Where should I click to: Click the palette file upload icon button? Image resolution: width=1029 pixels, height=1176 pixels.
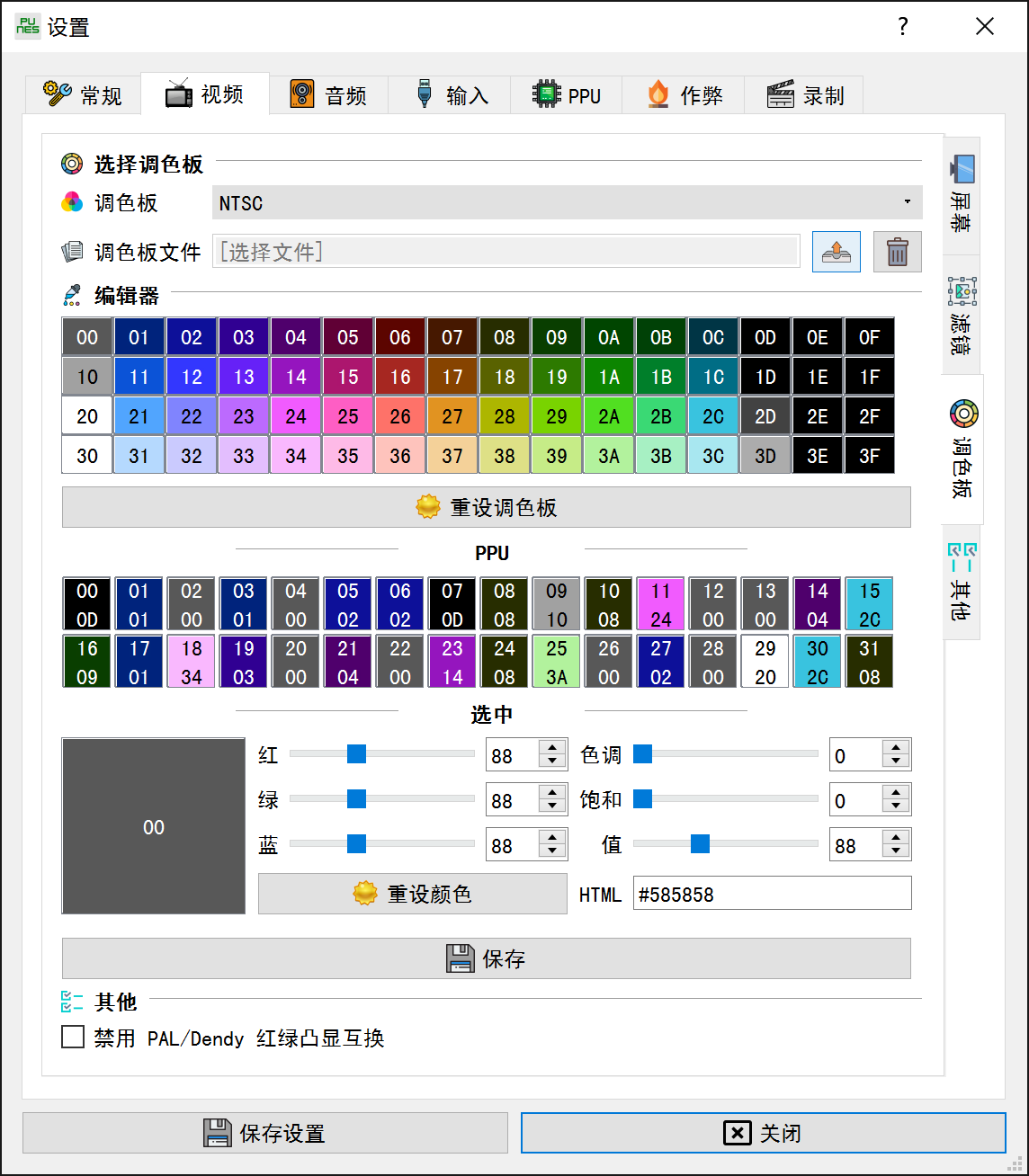click(836, 252)
